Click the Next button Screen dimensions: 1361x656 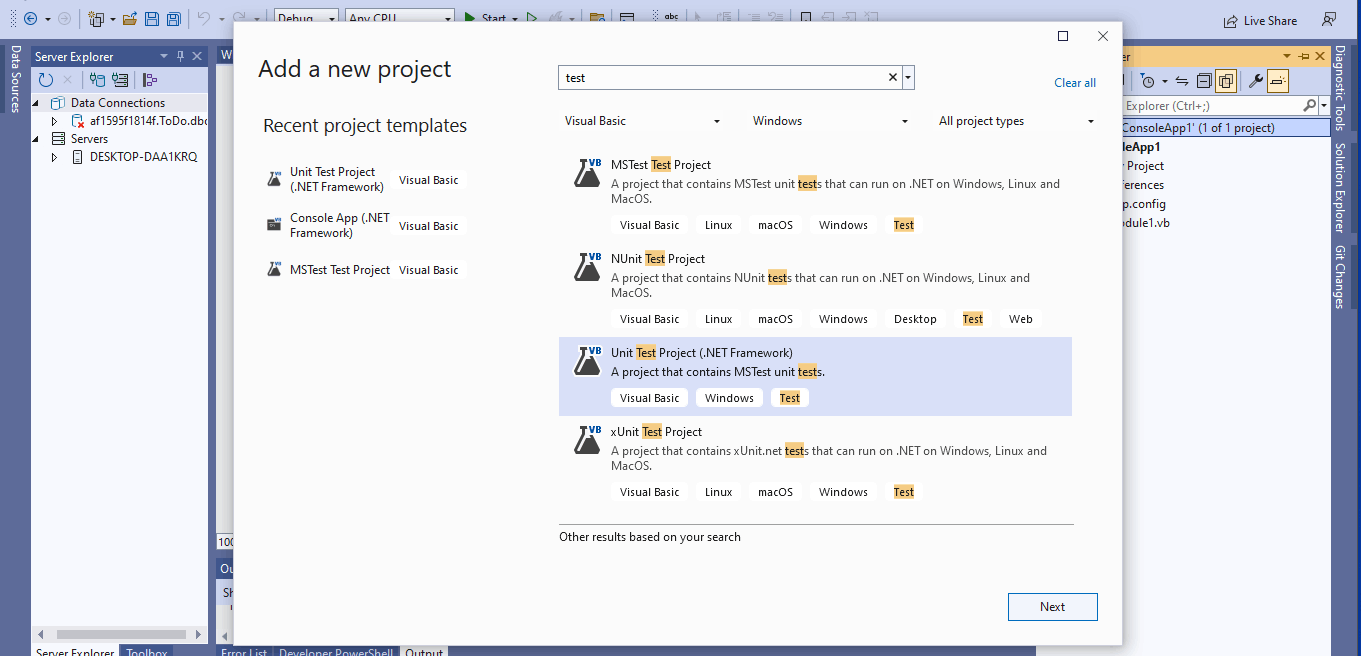(x=1053, y=607)
